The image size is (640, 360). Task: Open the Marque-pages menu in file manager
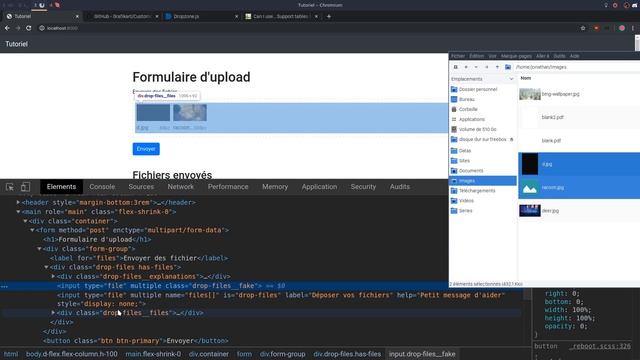point(516,56)
